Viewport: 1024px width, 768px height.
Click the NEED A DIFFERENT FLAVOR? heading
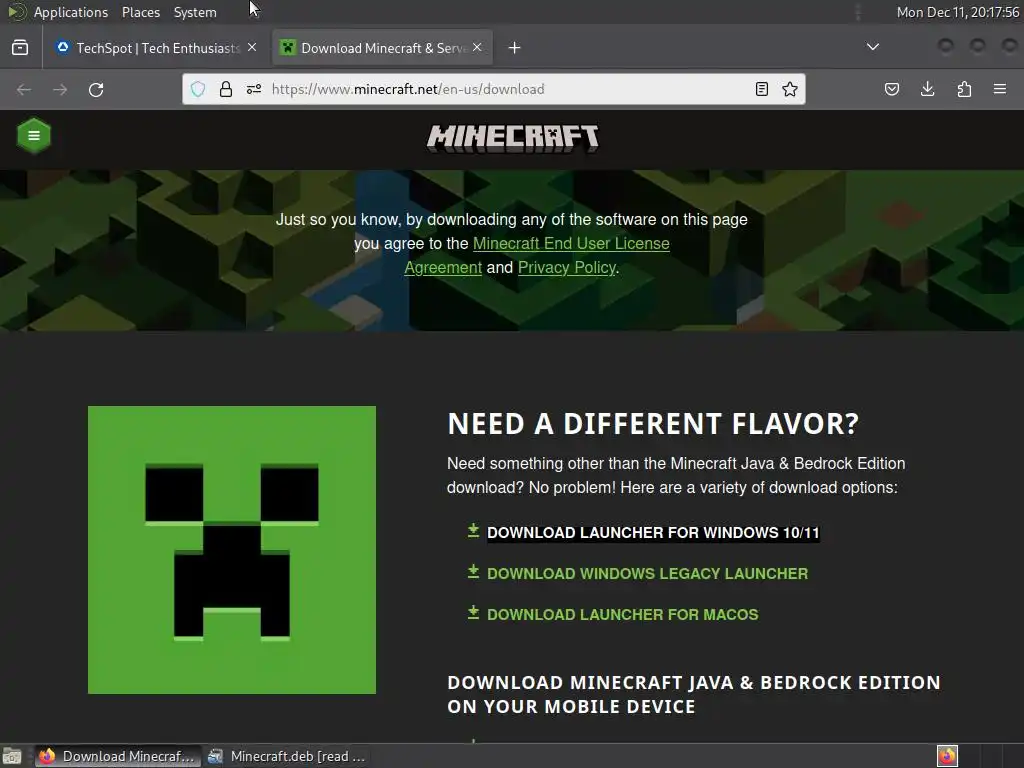pos(653,424)
